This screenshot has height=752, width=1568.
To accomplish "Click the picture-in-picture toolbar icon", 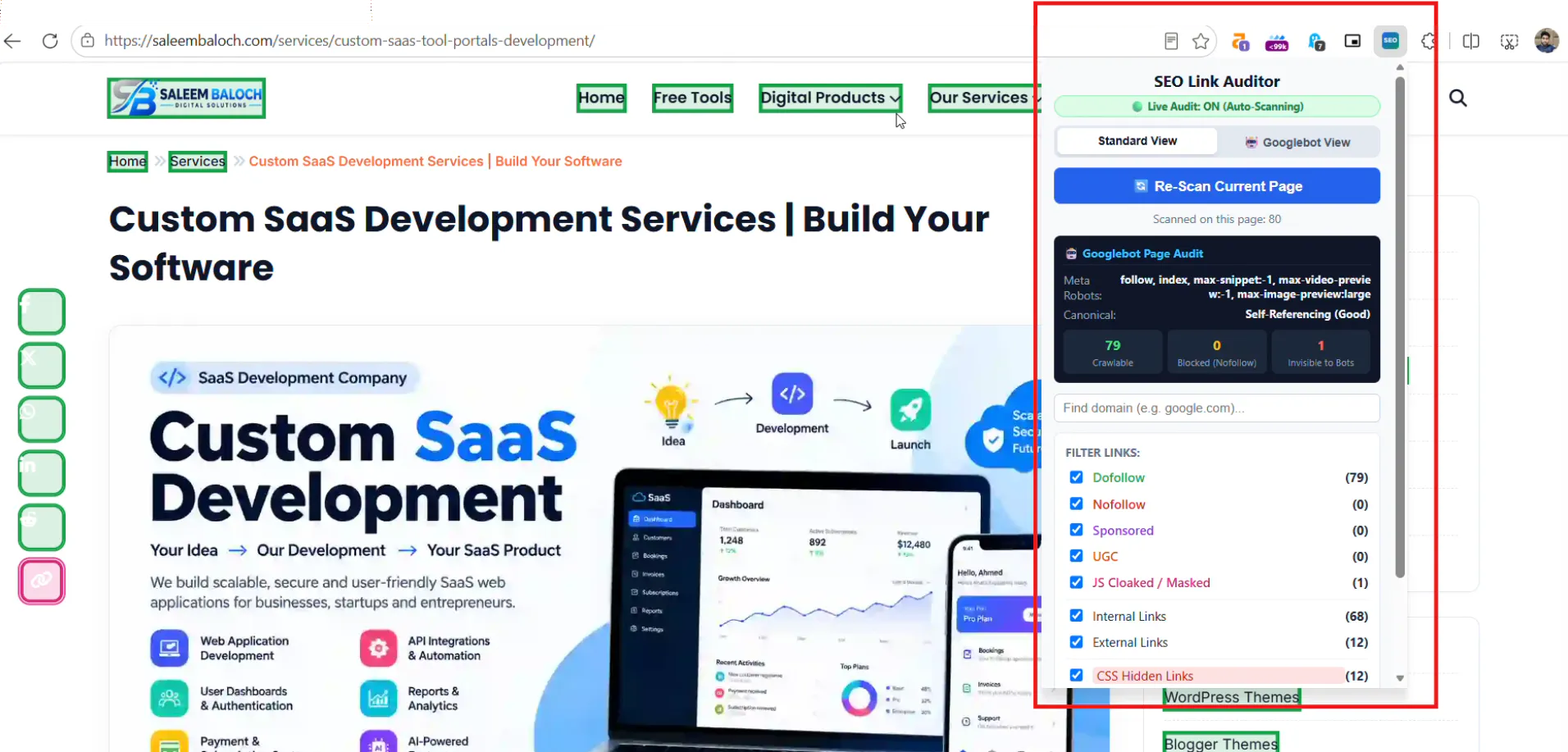I will 1352,41.
